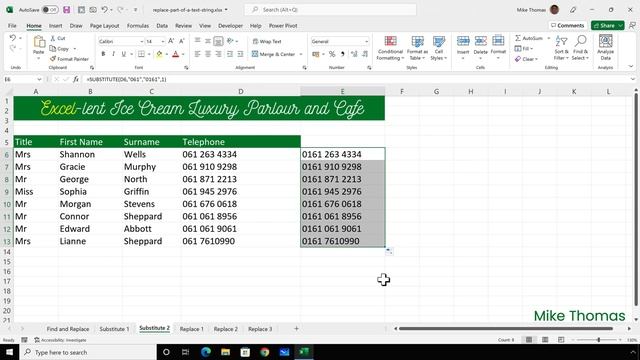
Task: Switch to Page Layout view in status bar
Action: [545, 340]
